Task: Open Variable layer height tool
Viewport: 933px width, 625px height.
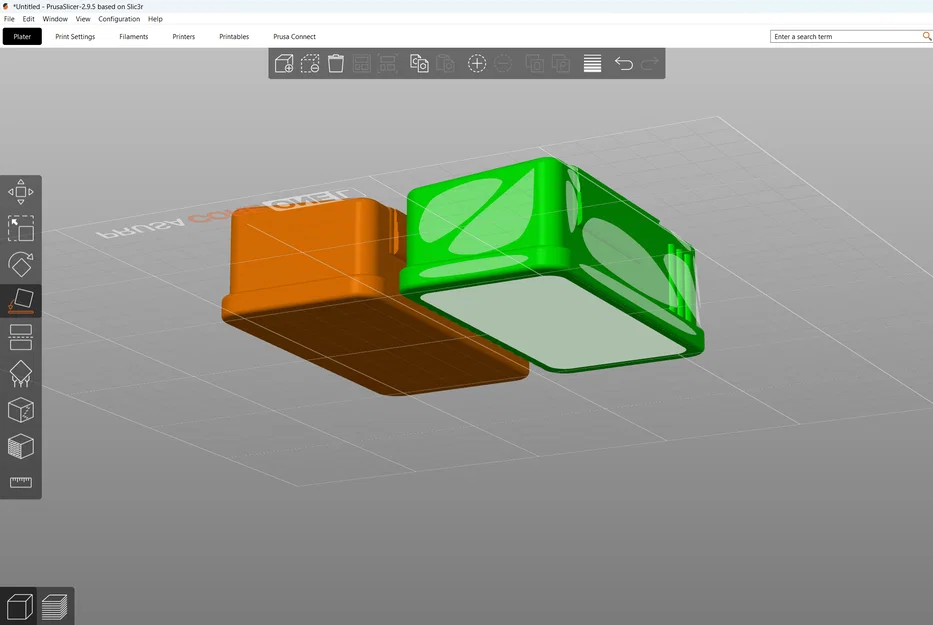Action: pyautogui.click(x=592, y=63)
